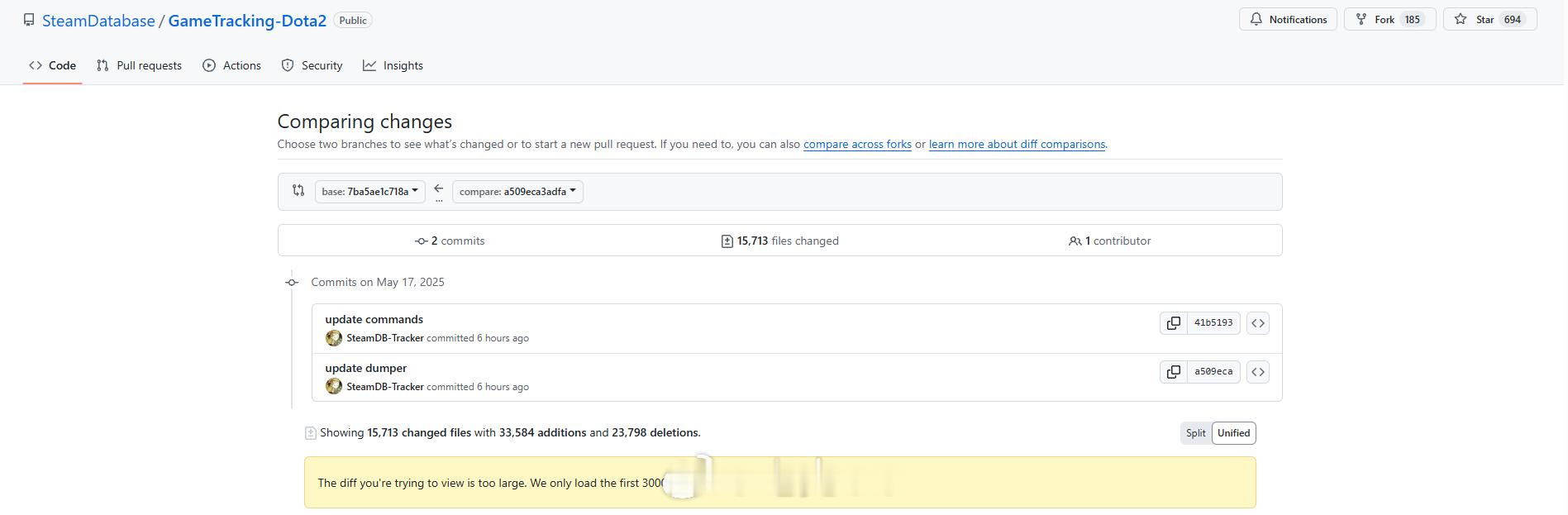Screen dimensions: 1568x515
Task: Click the diff too large warning message
Action: tap(779, 483)
